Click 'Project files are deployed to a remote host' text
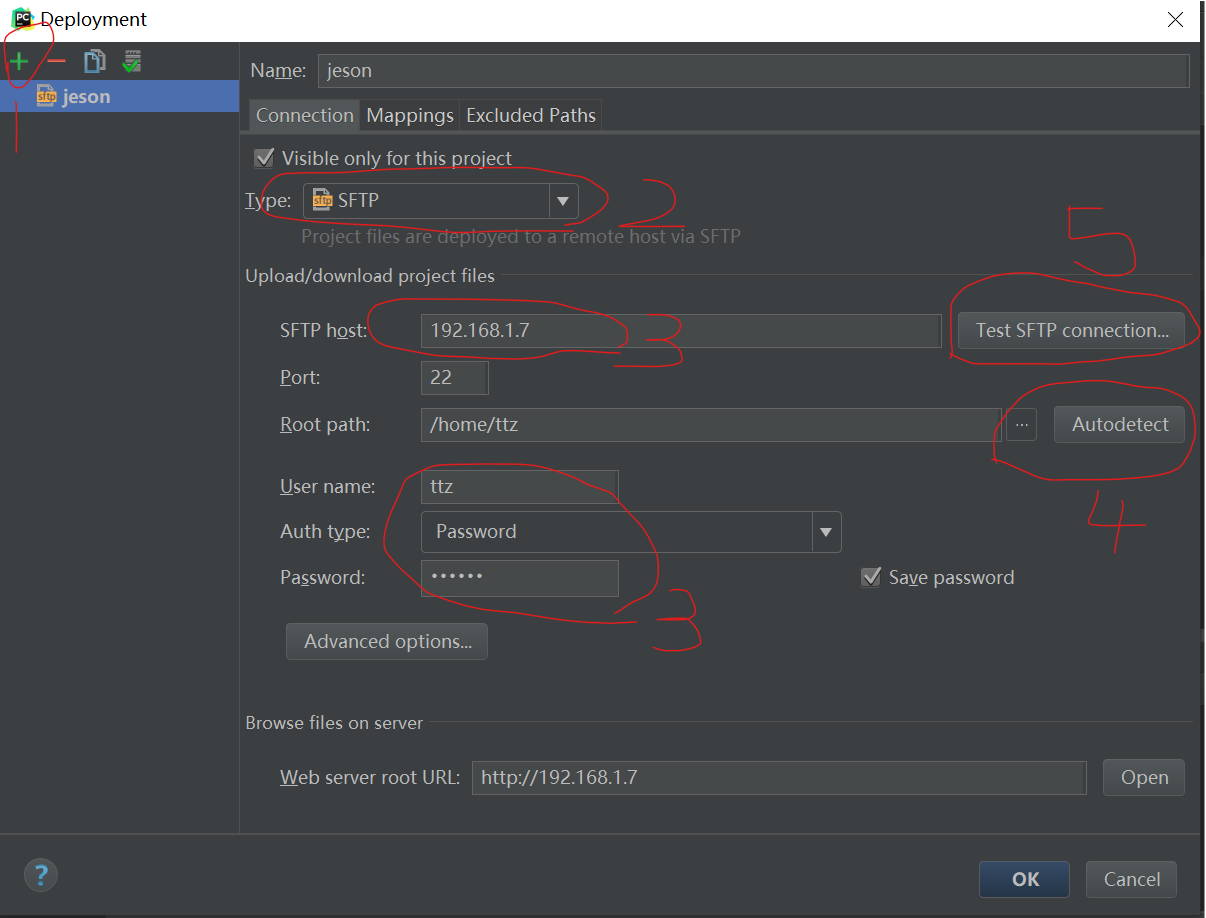Image resolution: width=1206 pixels, height=918 pixels. tap(521, 237)
